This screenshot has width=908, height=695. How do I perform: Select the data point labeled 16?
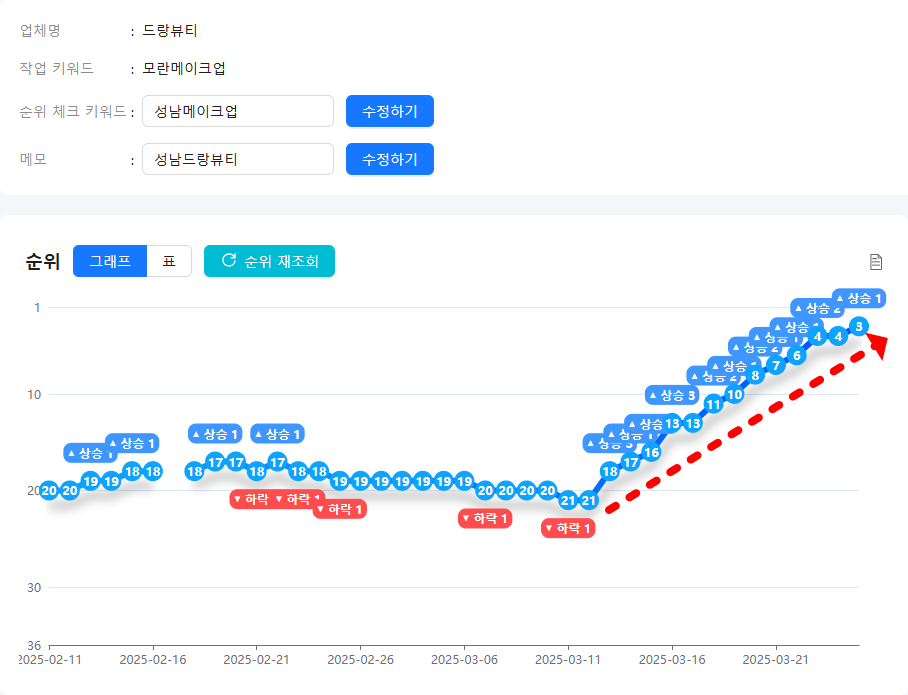(651, 452)
